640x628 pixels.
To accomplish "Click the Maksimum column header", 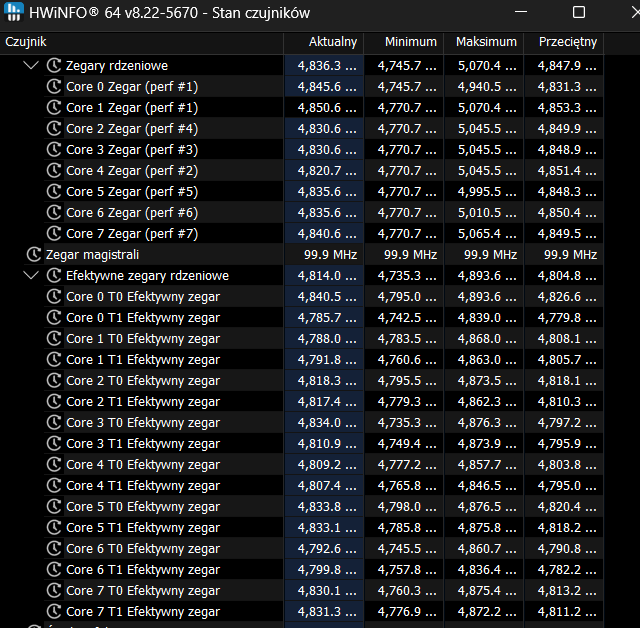I will 482,42.
